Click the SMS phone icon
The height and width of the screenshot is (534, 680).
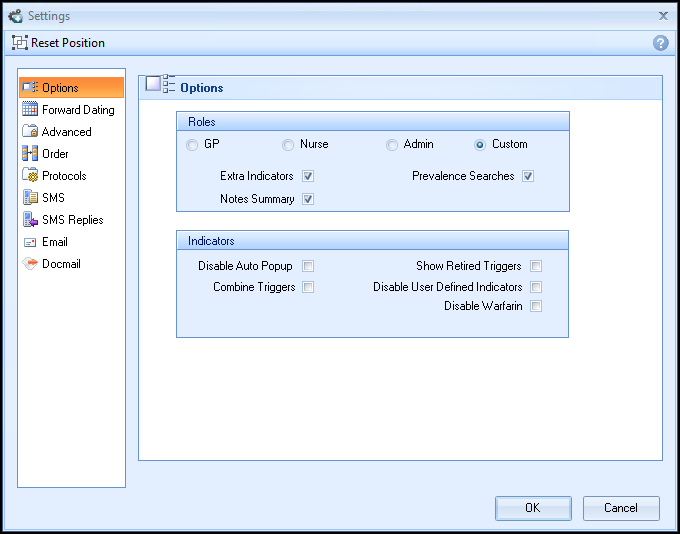[x=30, y=198]
